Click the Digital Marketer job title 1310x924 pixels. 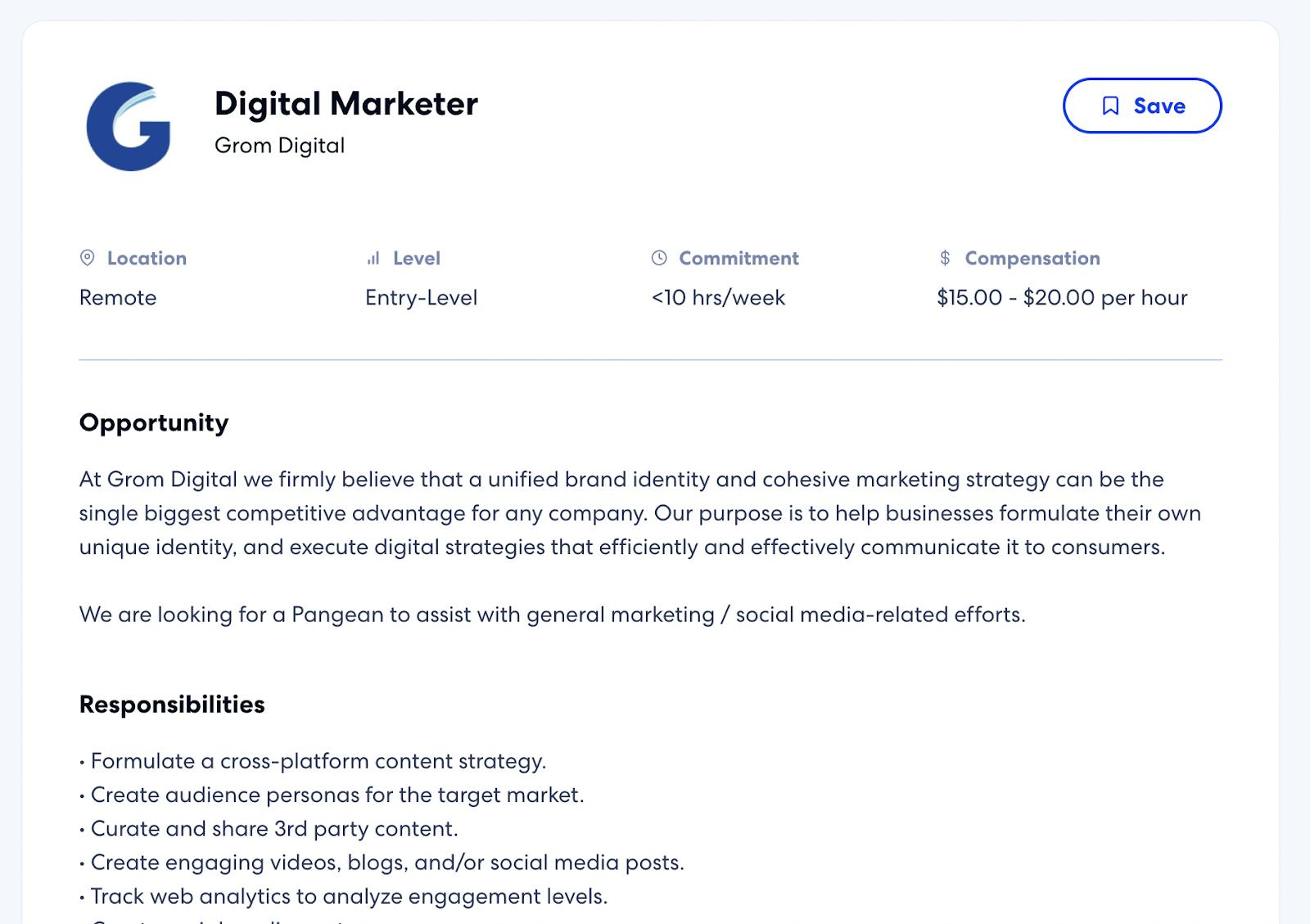point(346,104)
